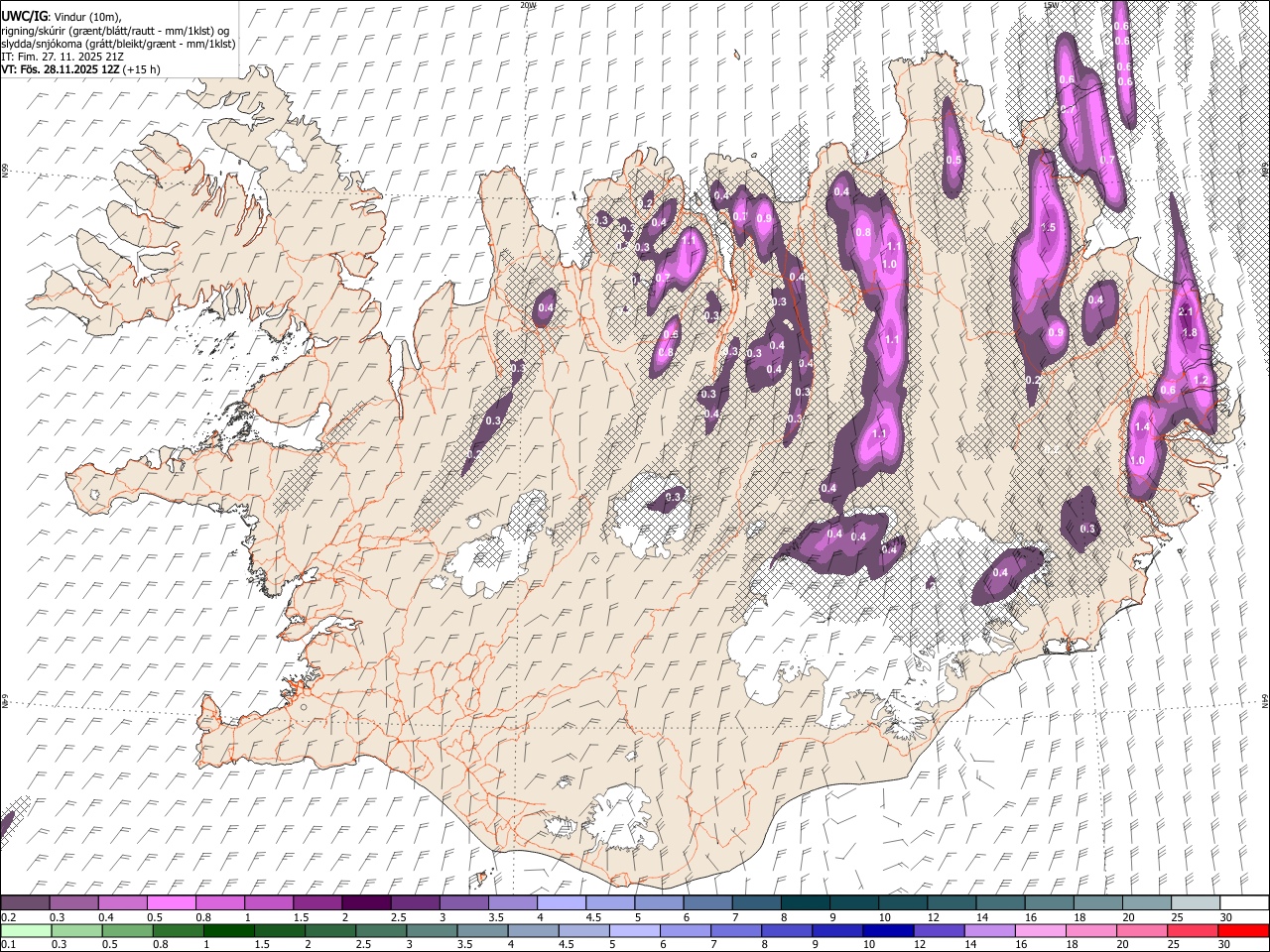Pick the white swatch after 30, top legend row
1270x952 pixels.
1243,902
